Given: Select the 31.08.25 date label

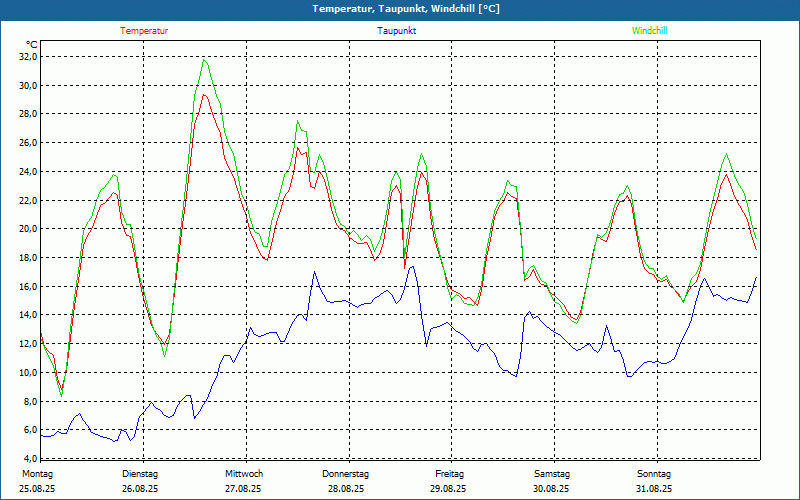Looking at the screenshot, I should pos(654,489).
